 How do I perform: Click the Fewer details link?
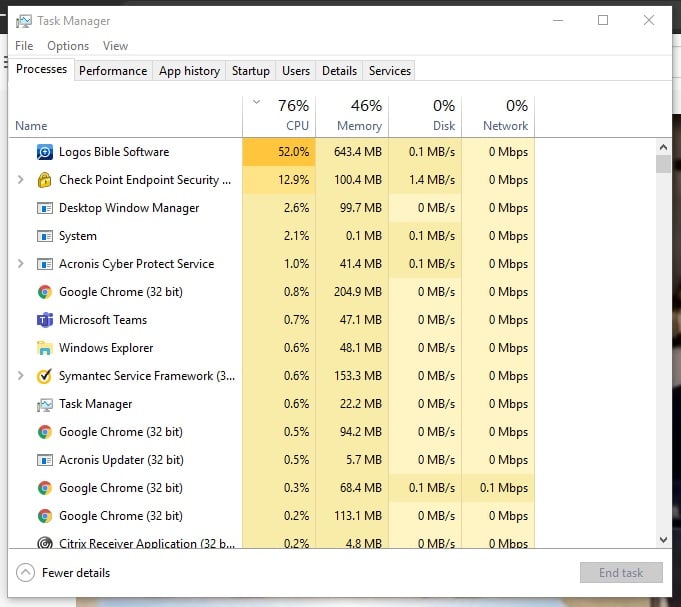tap(76, 573)
